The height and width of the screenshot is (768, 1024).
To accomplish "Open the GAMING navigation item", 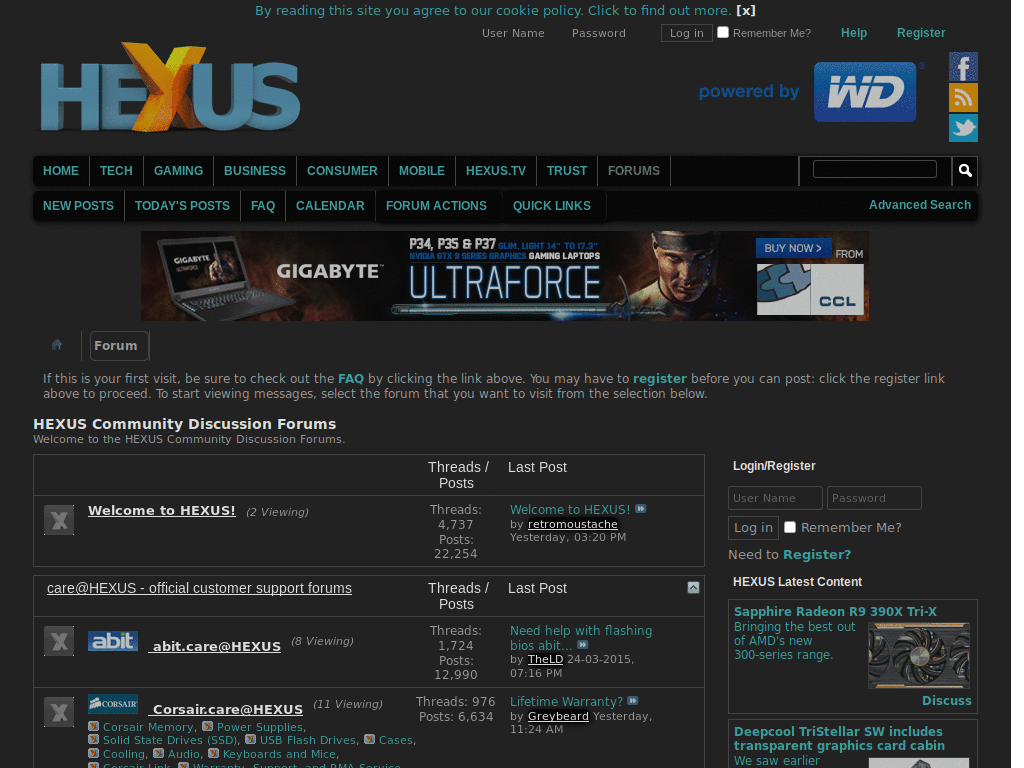I will [x=180, y=173].
